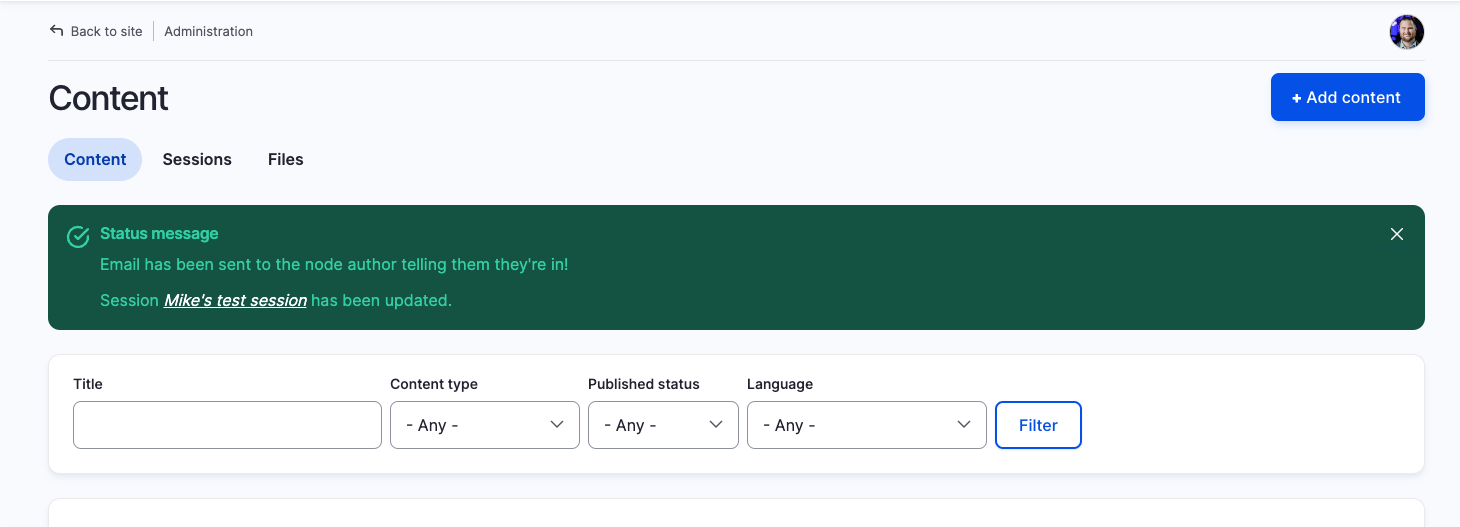Click the Content type field label

[434, 384]
